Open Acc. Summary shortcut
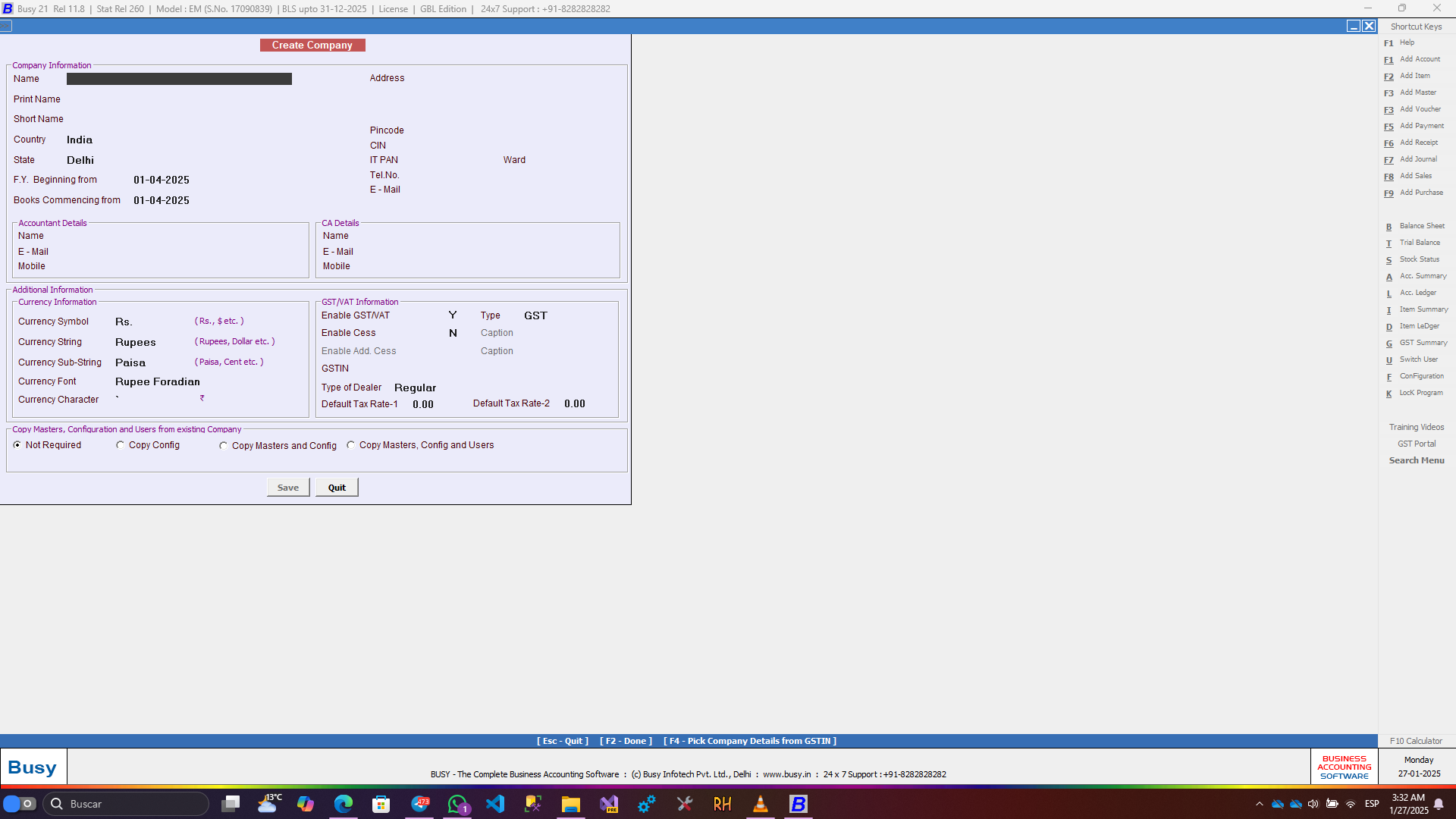 coord(1416,276)
